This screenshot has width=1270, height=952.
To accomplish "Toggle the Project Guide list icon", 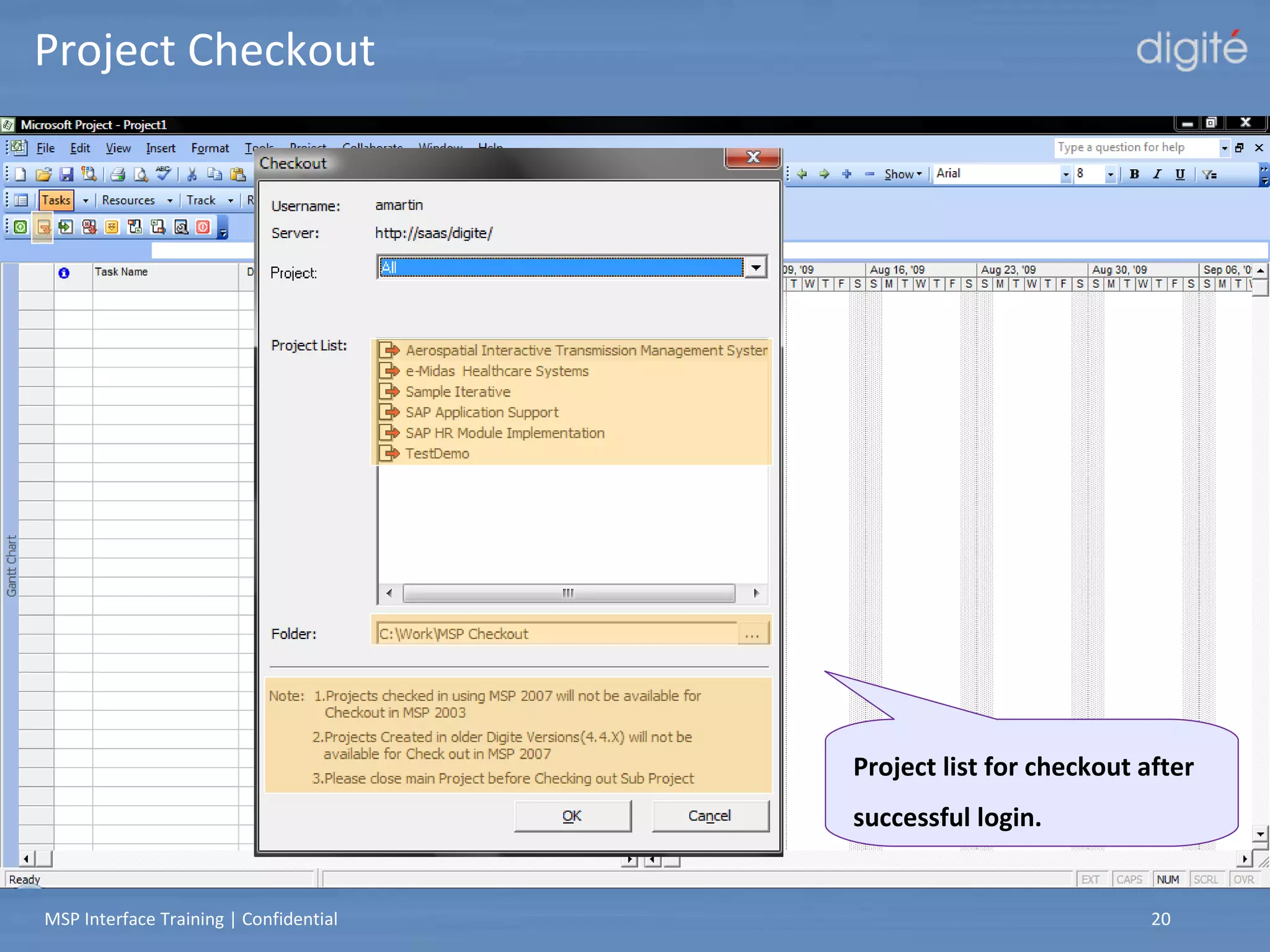I will pyautogui.click(x=21, y=200).
